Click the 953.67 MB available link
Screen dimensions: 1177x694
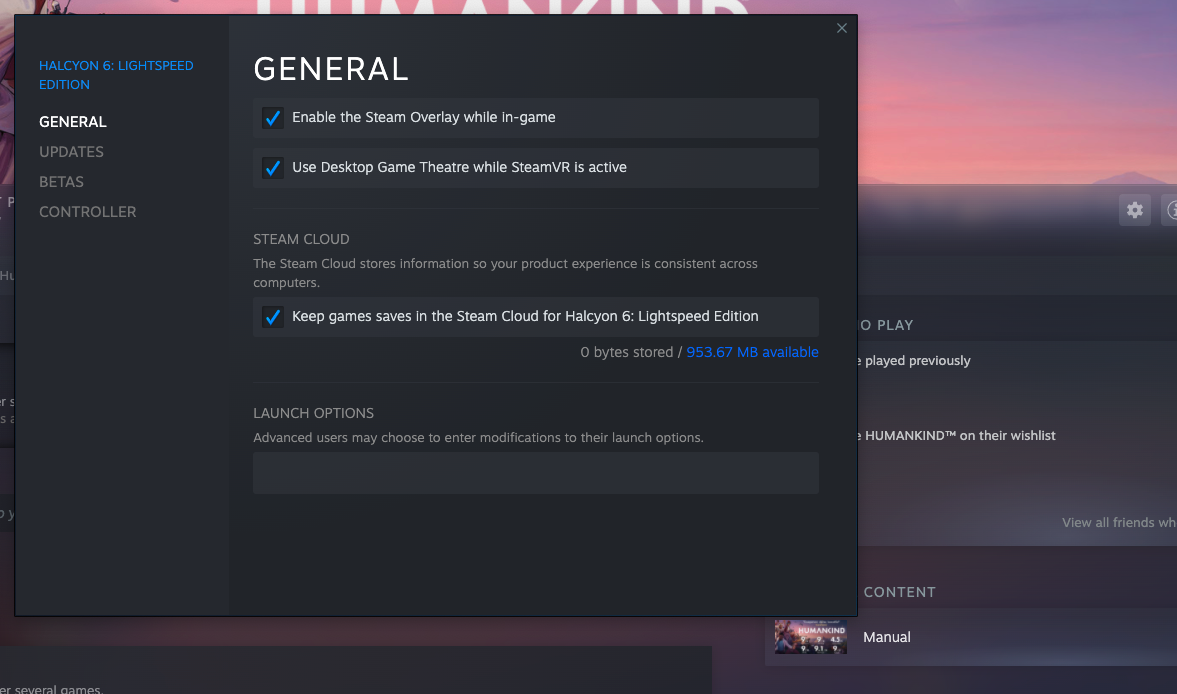(x=752, y=352)
